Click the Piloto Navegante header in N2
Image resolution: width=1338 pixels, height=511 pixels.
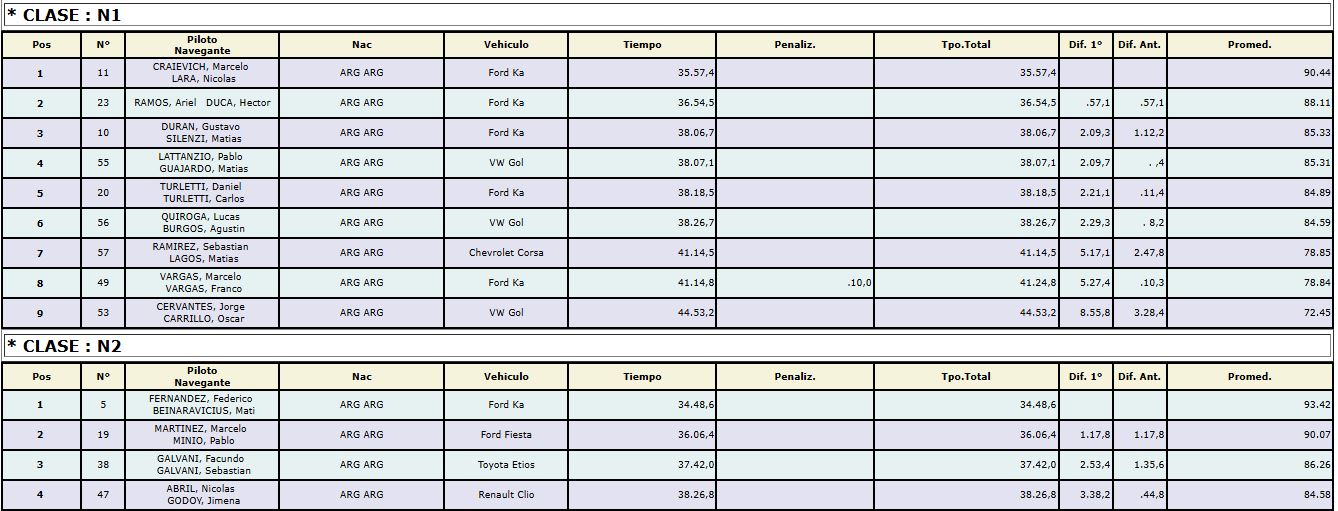point(202,377)
